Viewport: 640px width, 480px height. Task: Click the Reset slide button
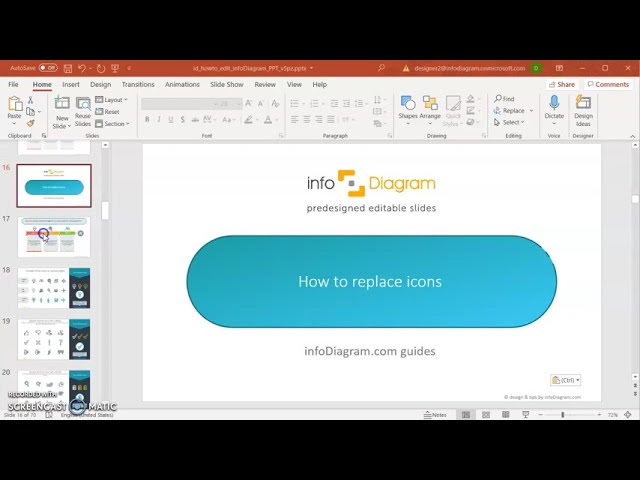107,111
